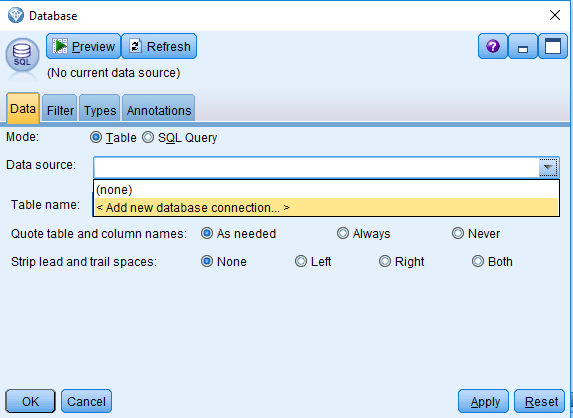
Task: Click the Apply button
Action: 483,402
